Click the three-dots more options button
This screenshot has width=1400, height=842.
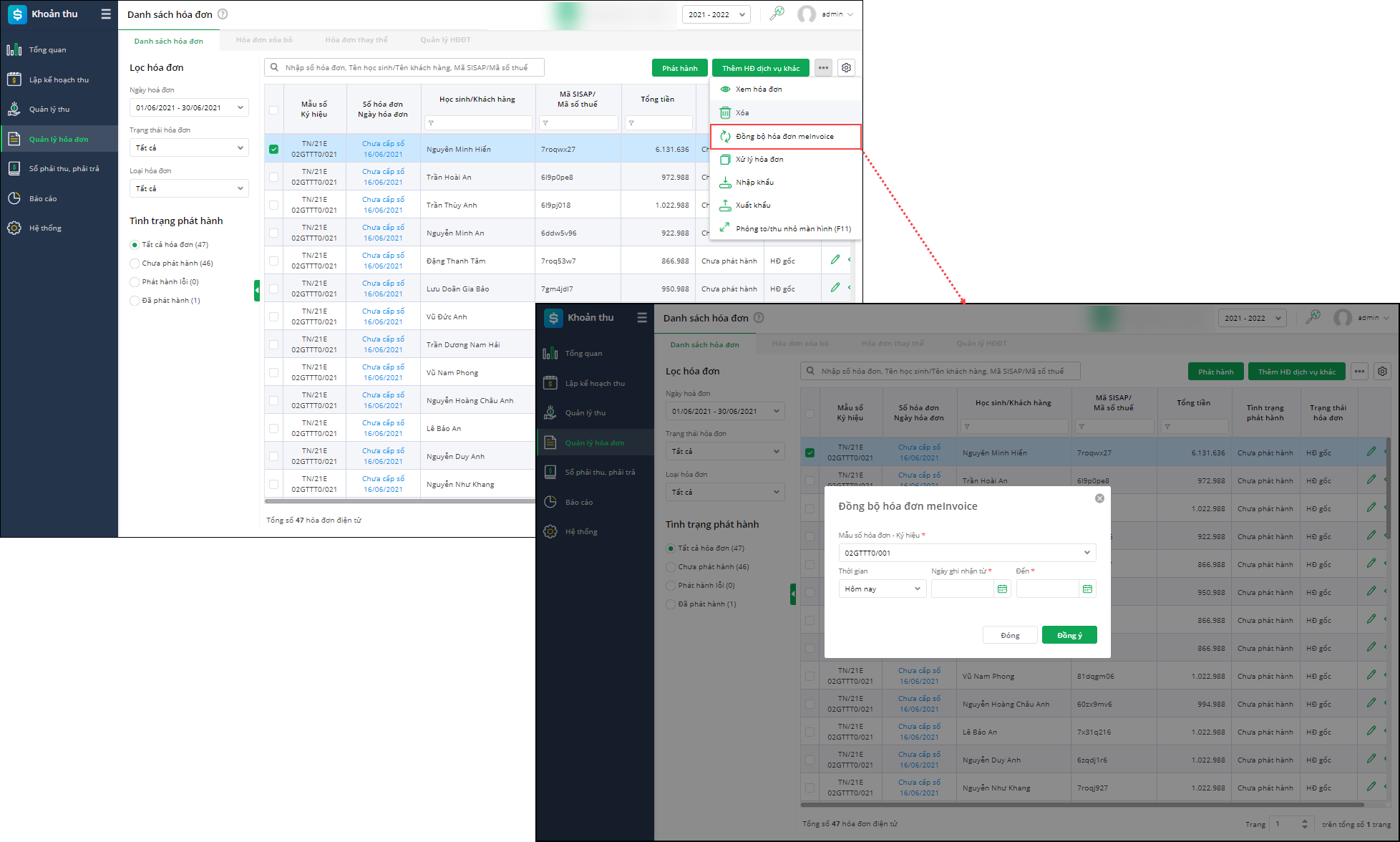click(823, 68)
